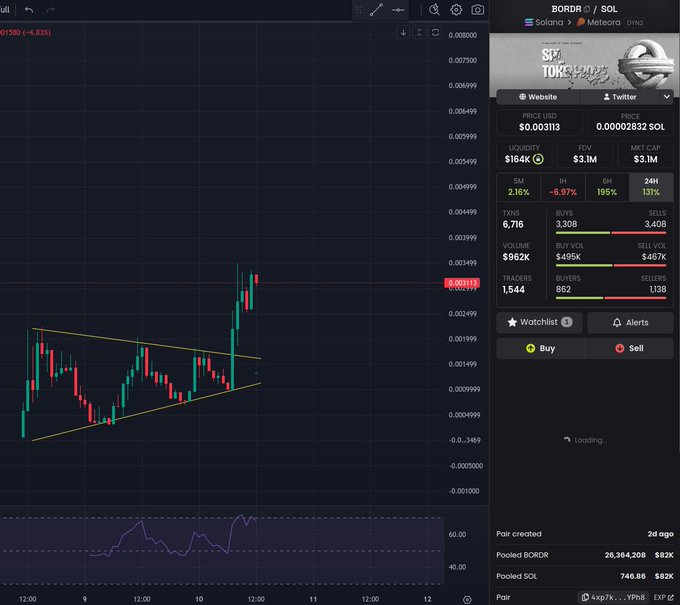Open the token Twitter link
The width and height of the screenshot is (680, 605).
(620, 97)
